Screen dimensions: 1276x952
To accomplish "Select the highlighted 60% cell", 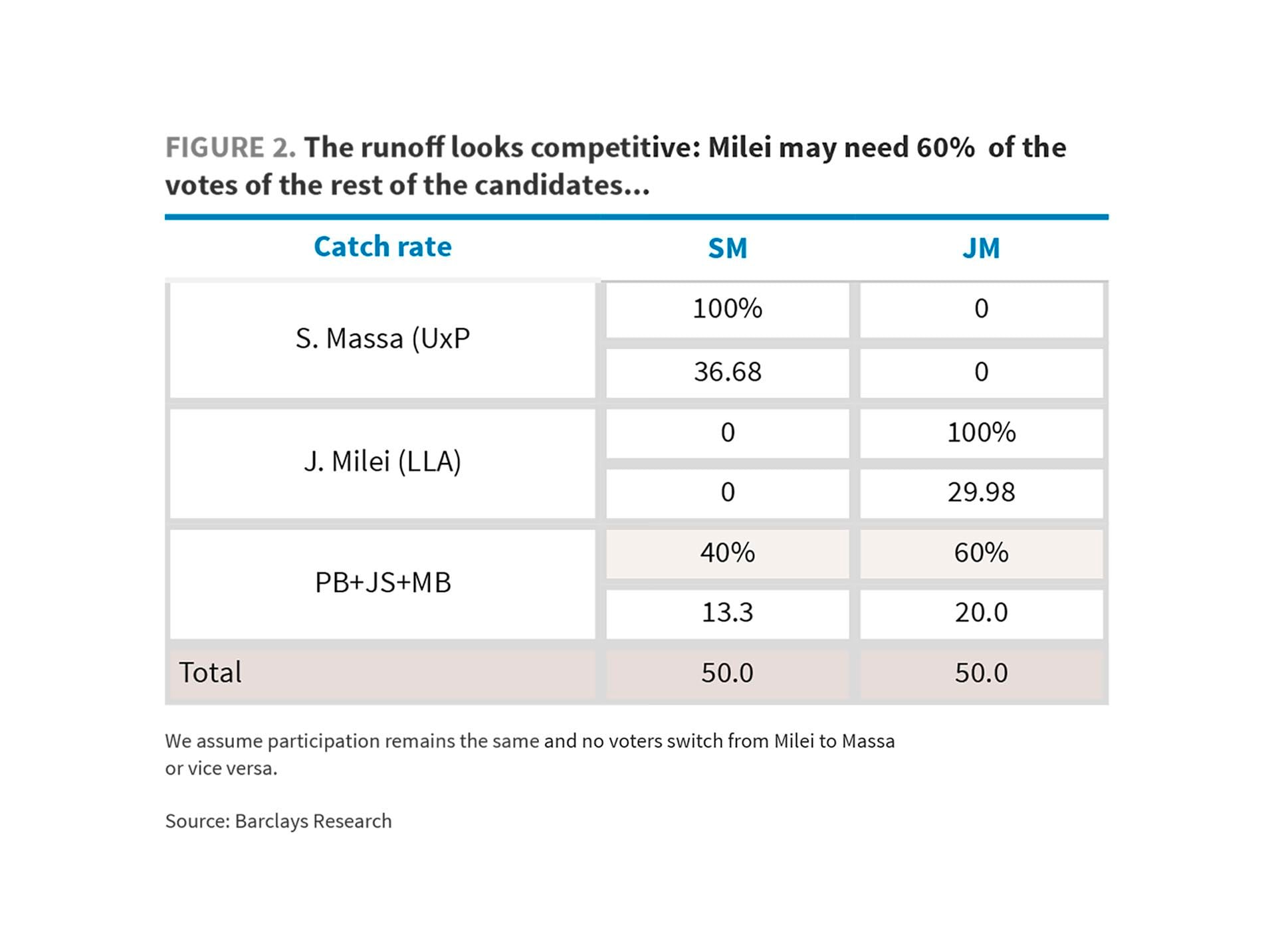I will coord(981,553).
